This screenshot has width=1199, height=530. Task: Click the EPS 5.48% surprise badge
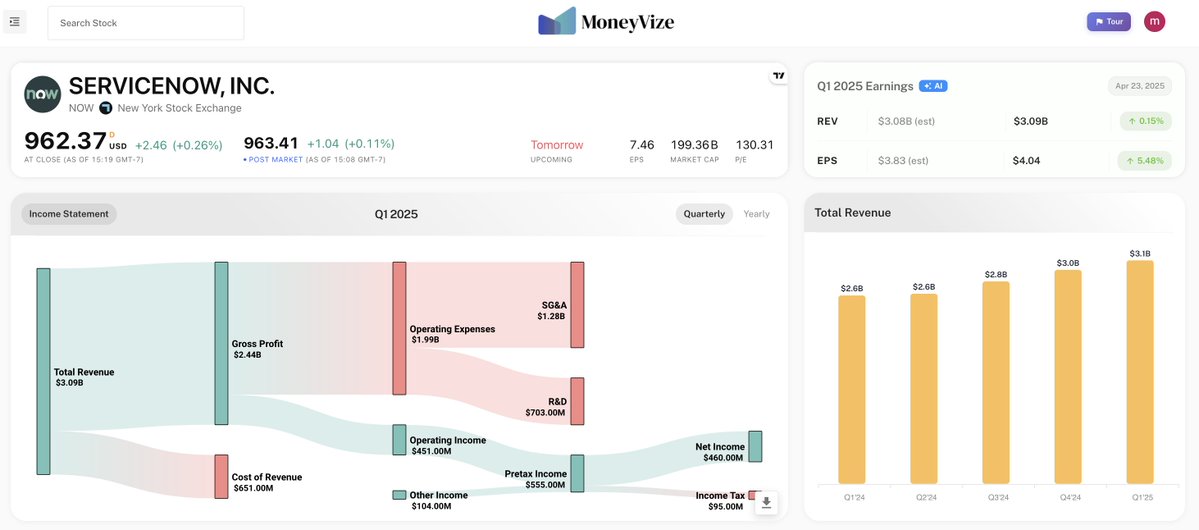click(x=1144, y=161)
